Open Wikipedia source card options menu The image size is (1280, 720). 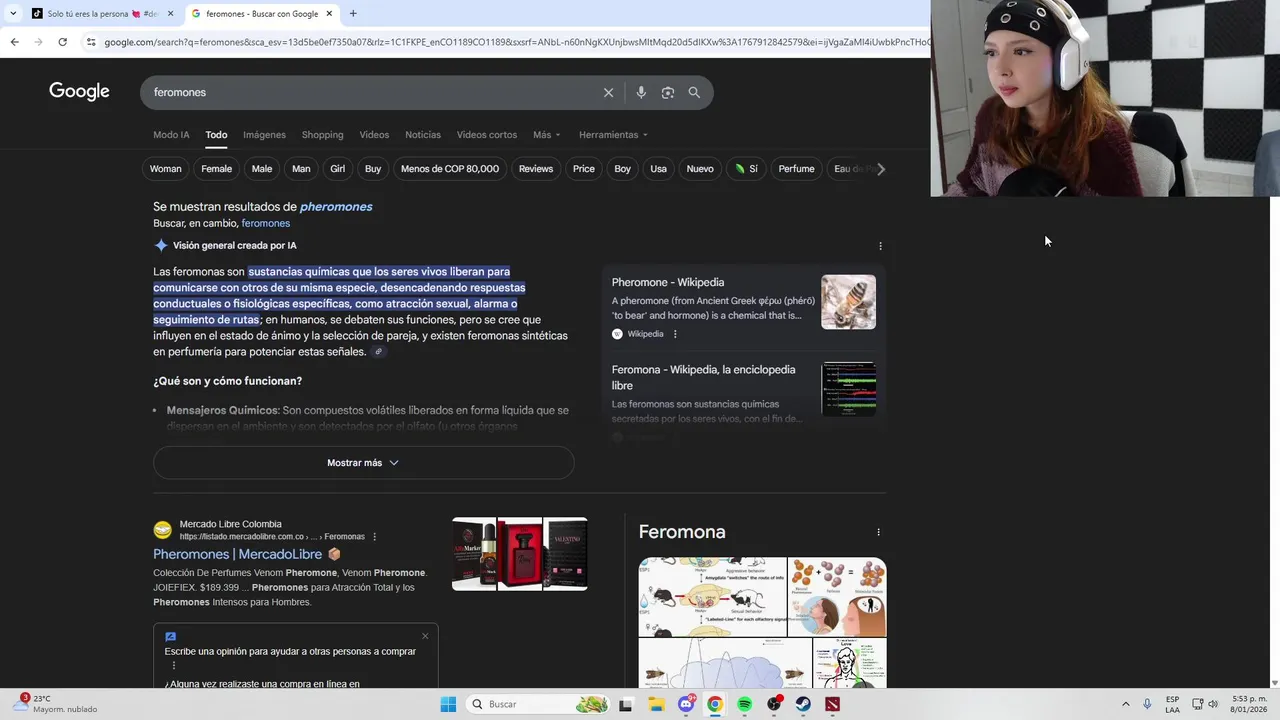pos(675,334)
